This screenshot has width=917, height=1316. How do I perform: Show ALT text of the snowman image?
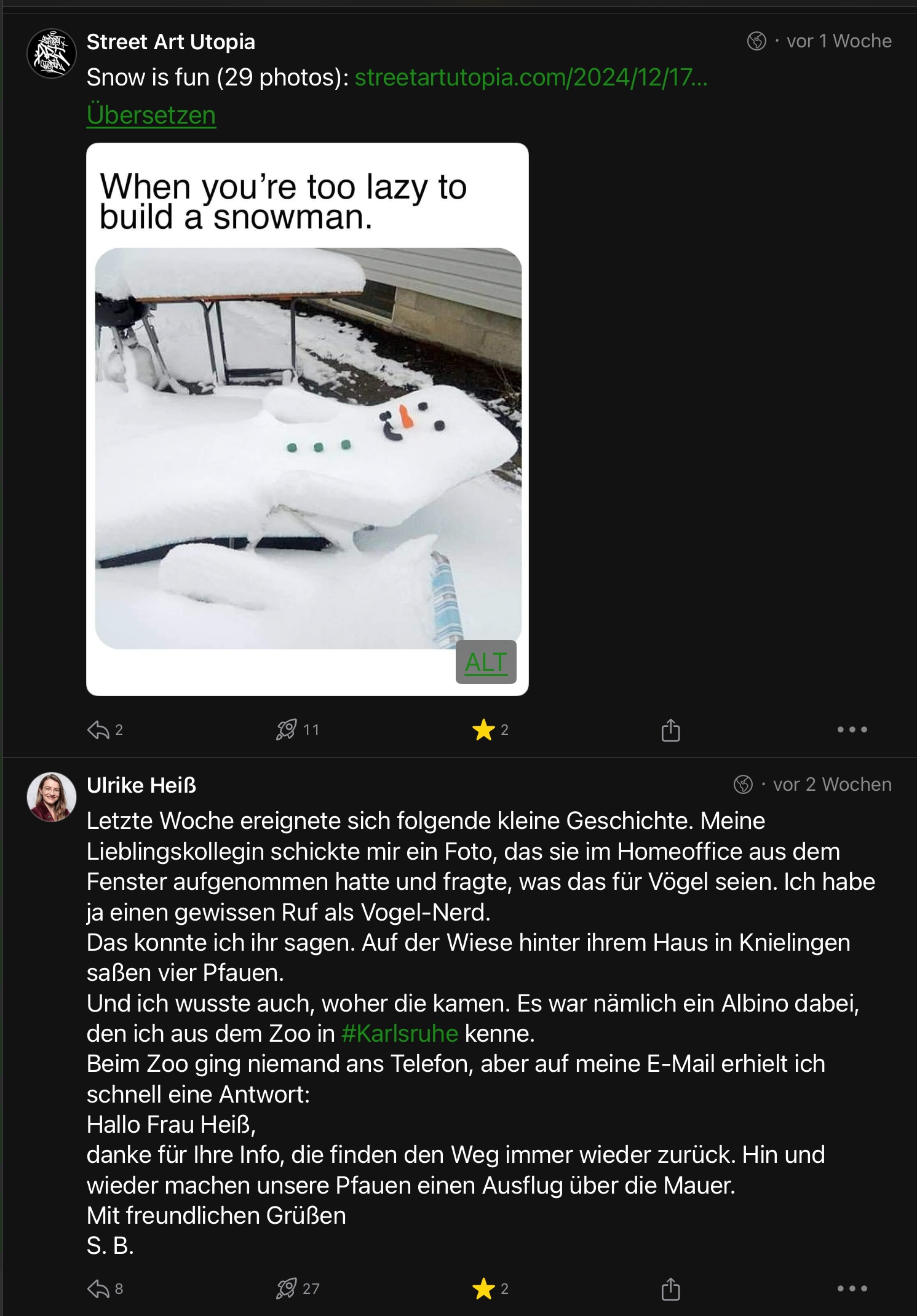pyautogui.click(x=486, y=662)
